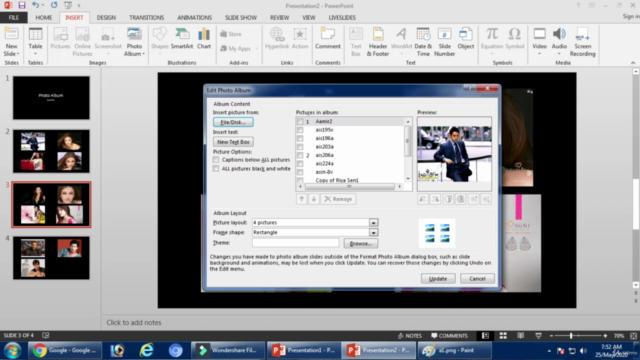Add a Comment from the ribbon
The width and height of the screenshot is (640, 360).
click(327, 39)
